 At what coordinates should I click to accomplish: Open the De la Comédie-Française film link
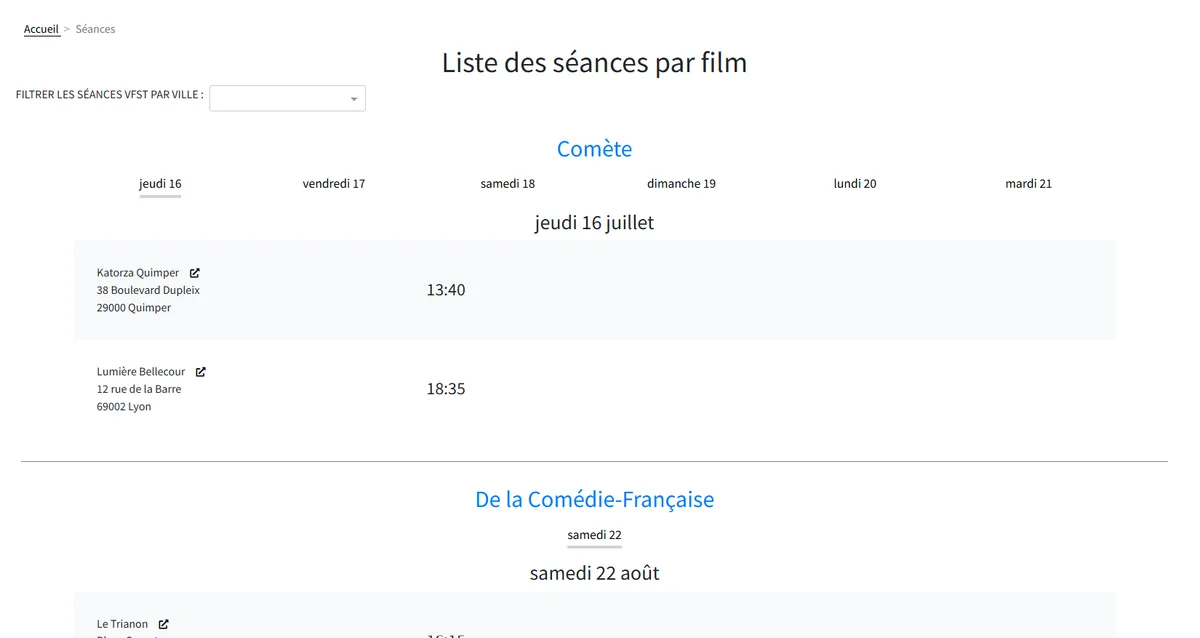pos(595,499)
